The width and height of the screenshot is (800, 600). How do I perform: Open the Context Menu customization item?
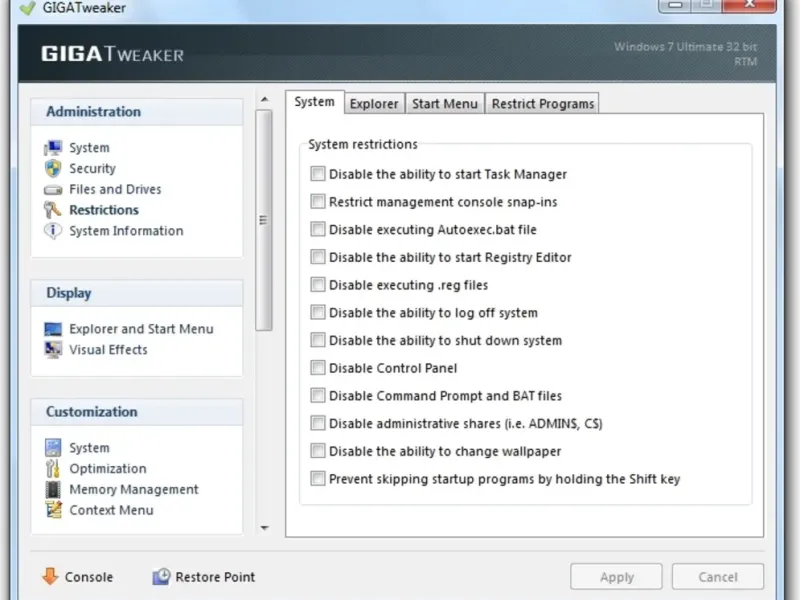pos(111,510)
